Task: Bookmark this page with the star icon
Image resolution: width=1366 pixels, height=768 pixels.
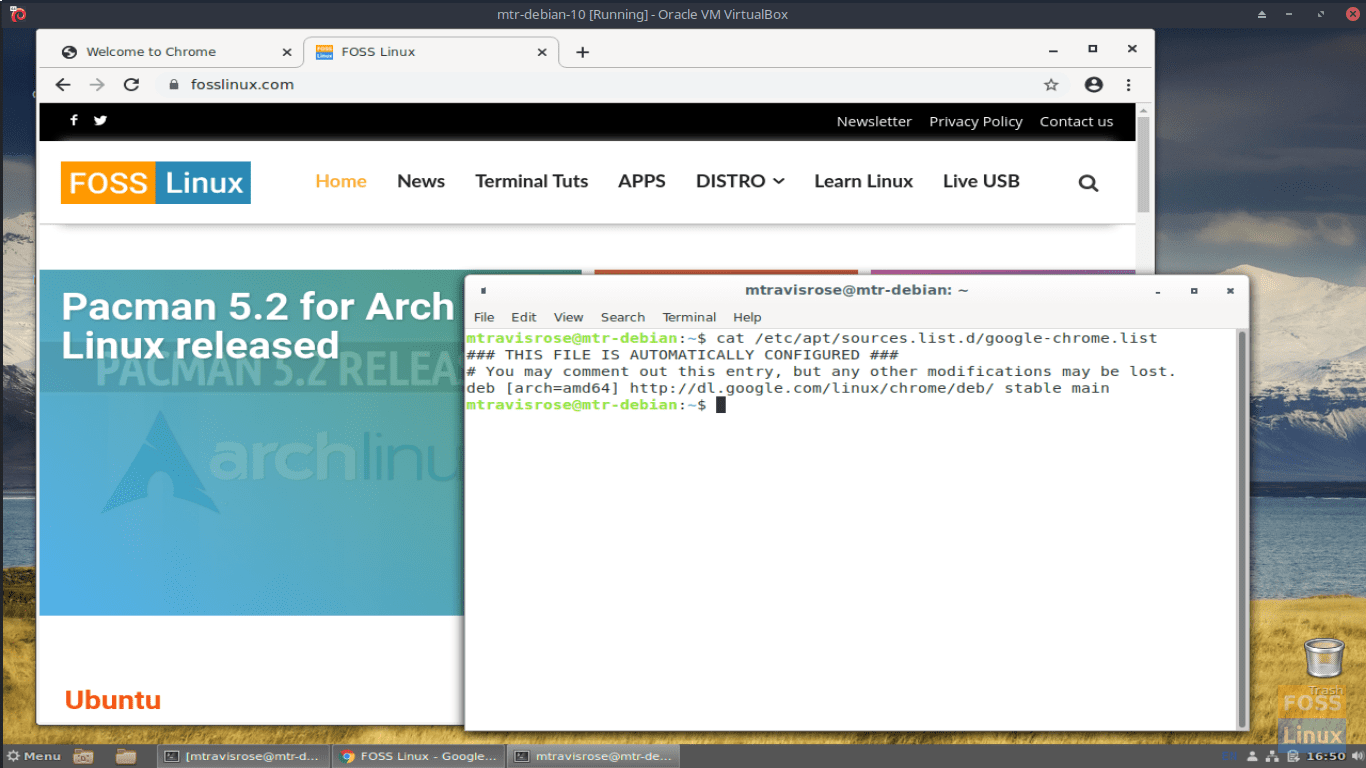Action: [x=1051, y=85]
